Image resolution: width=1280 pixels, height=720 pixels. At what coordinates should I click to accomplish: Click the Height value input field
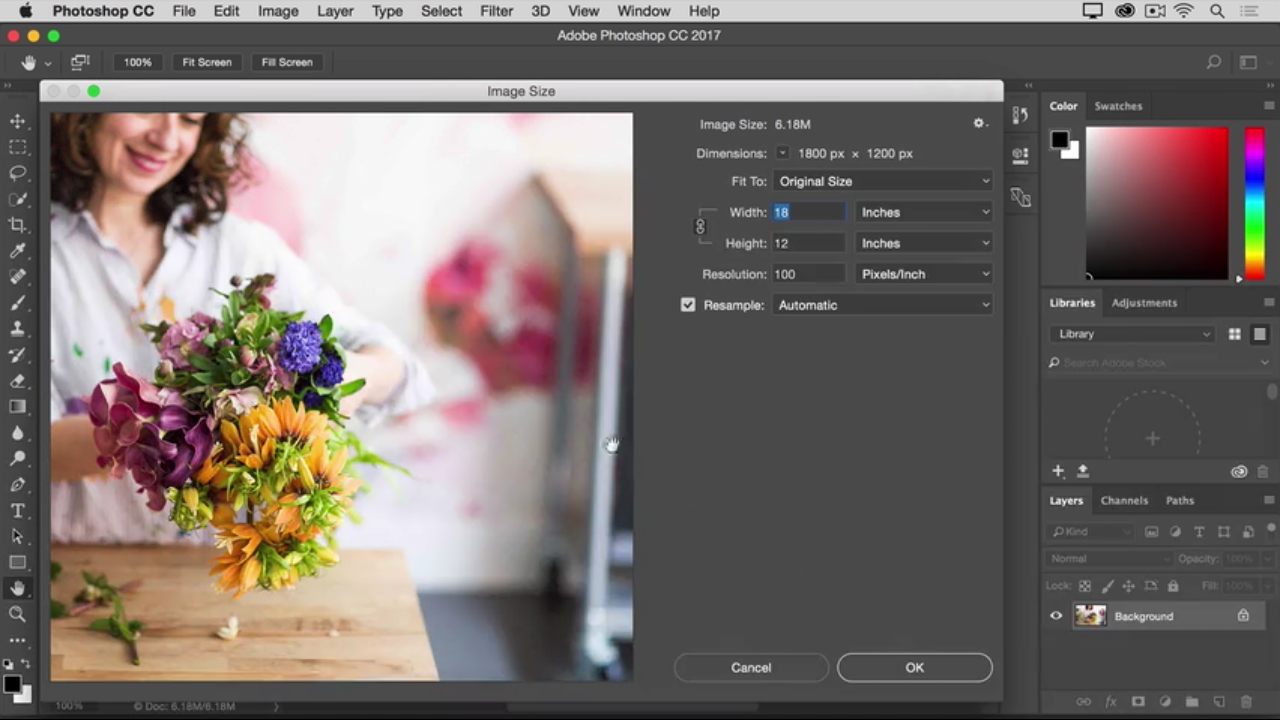coord(808,243)
